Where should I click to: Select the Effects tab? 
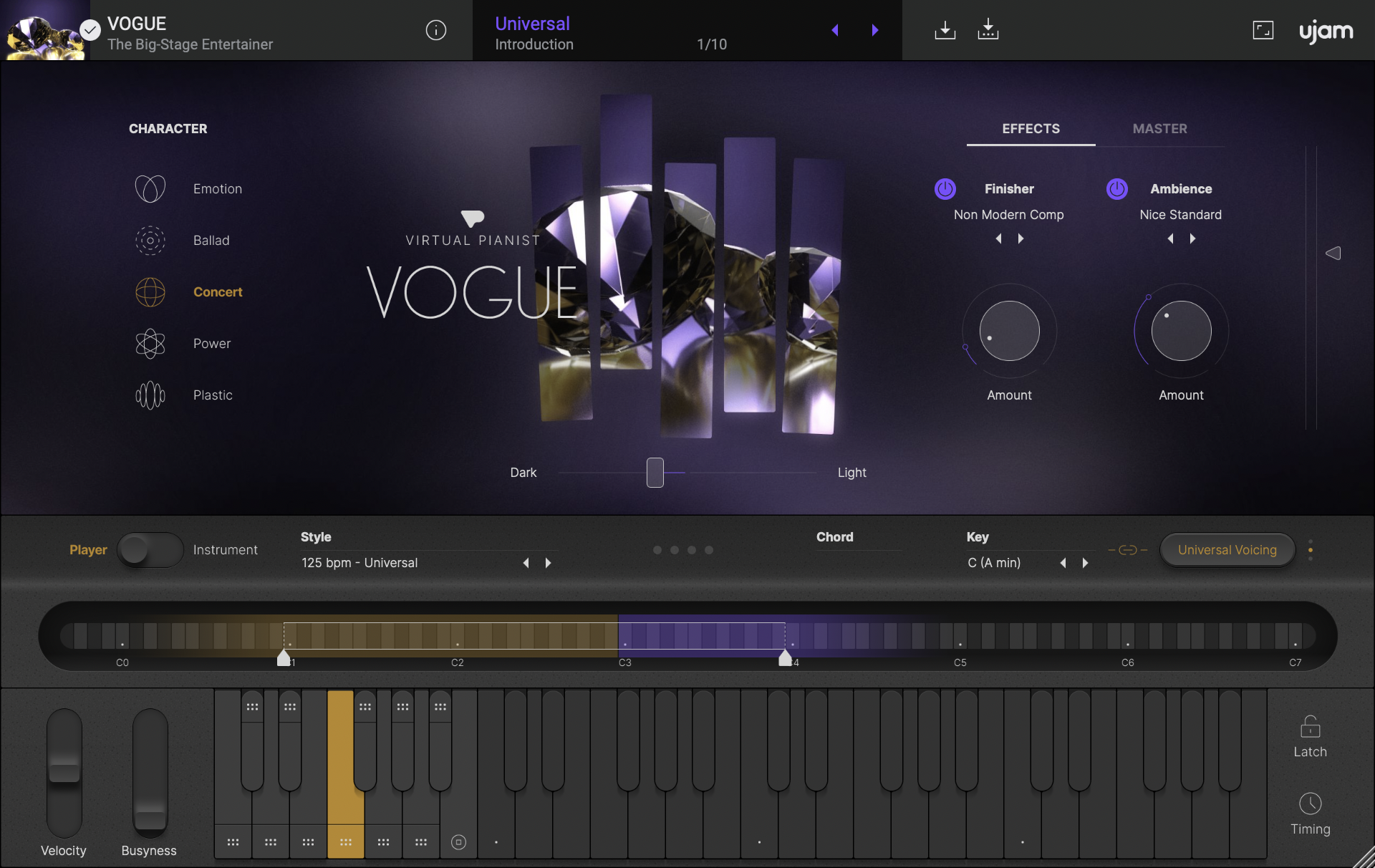(1030, 129)
